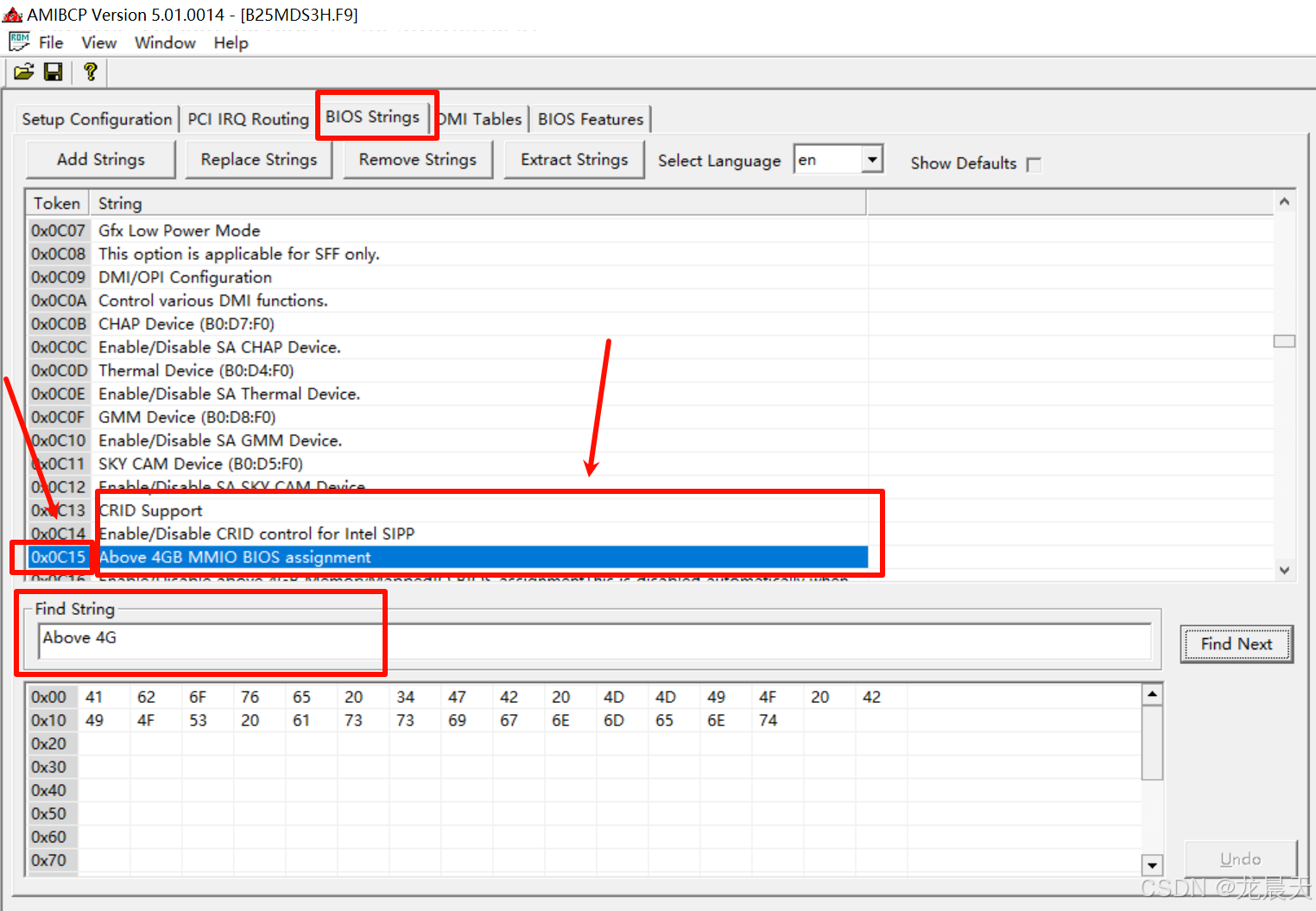Image resolution: width=1316 pixels, height=911 pixels.
Task: Click the ROM document icon beside File menu
Action: click(19, 41)
